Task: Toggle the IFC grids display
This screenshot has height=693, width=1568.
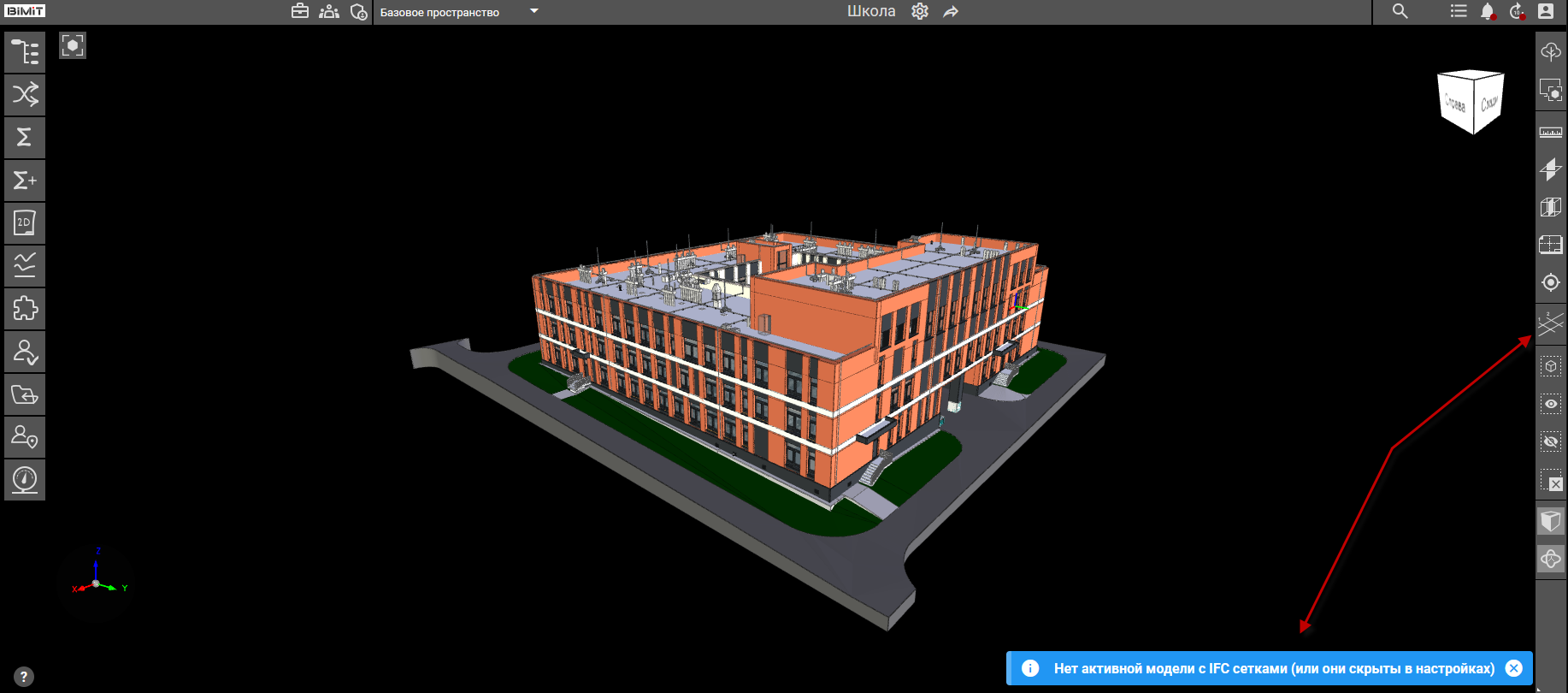Action: click(1551, 323)
